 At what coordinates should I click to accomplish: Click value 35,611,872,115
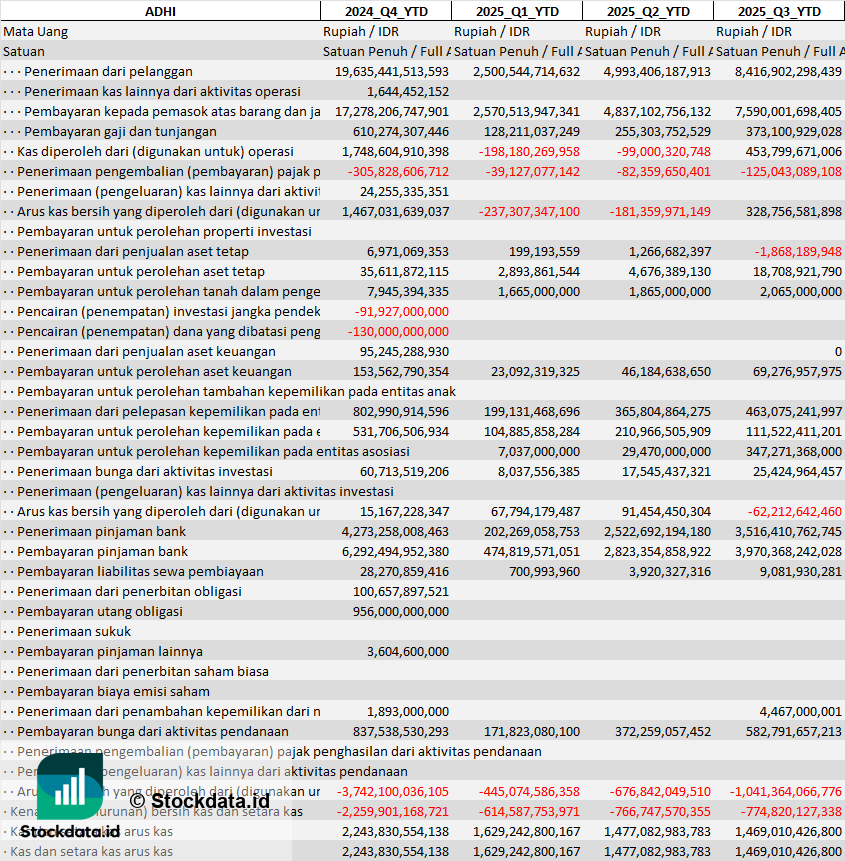(404, 272)
